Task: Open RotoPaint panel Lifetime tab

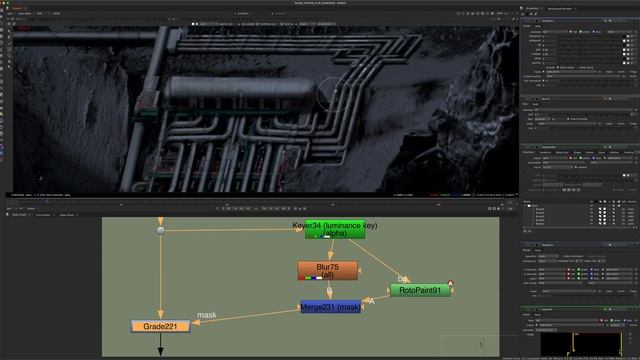Action: pyautogui.click(x=614, y=152)
